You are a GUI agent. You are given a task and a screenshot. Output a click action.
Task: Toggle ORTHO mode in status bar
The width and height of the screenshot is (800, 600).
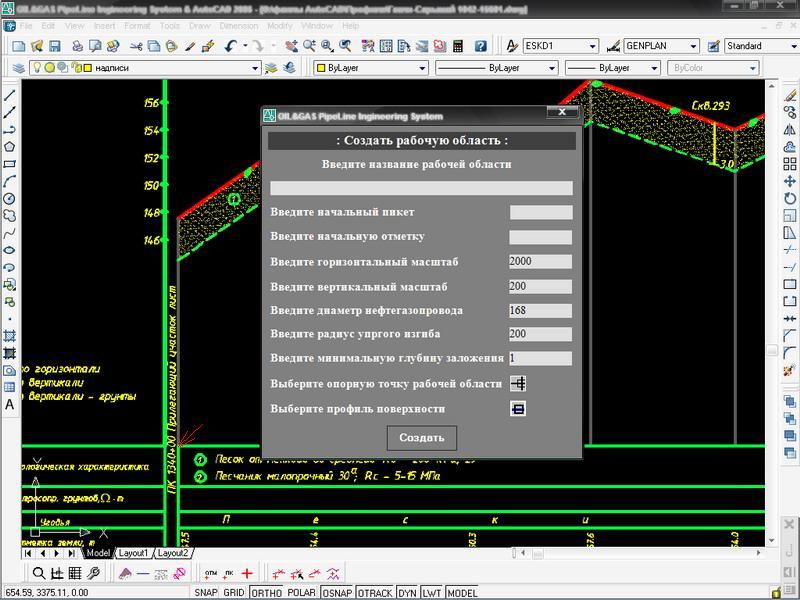point(266,593)
